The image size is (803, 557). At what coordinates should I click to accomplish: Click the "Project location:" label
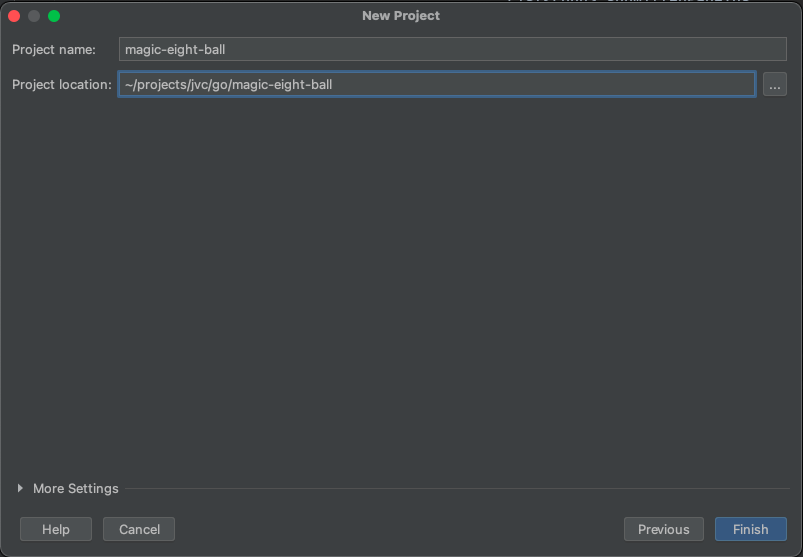coord(62,85)
